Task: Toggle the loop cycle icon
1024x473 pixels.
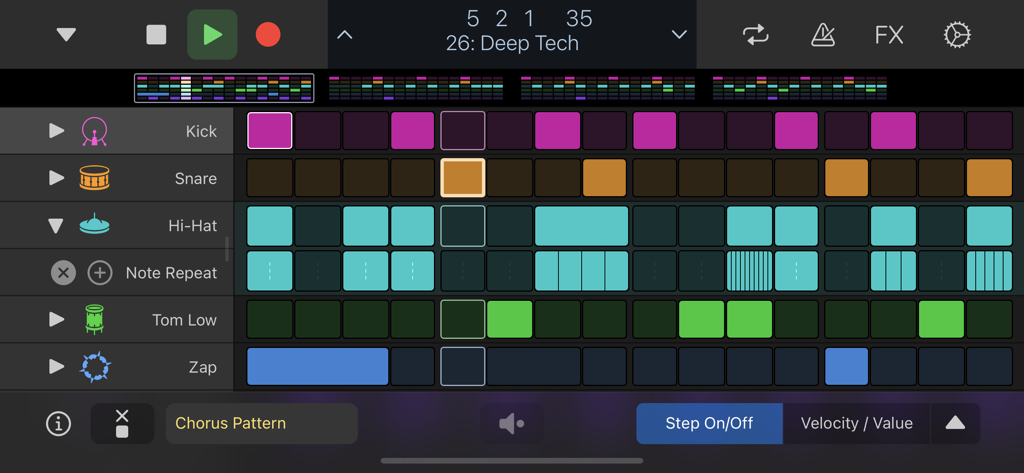Action: point(756,35)
